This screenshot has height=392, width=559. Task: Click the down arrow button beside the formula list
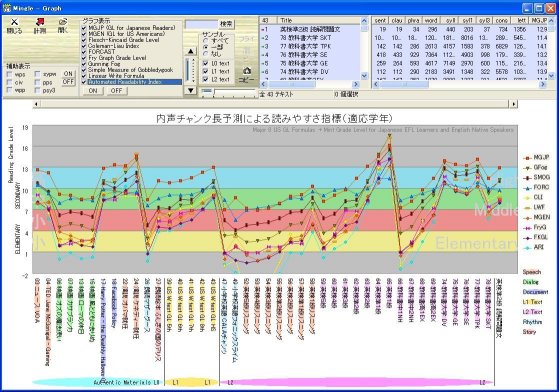click(190, 91)
